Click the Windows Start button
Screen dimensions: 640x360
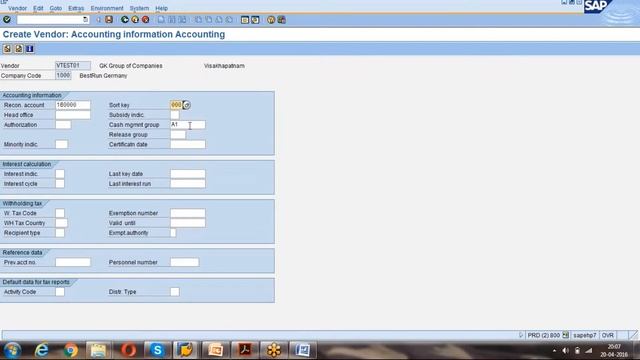(x=12, y=350)
